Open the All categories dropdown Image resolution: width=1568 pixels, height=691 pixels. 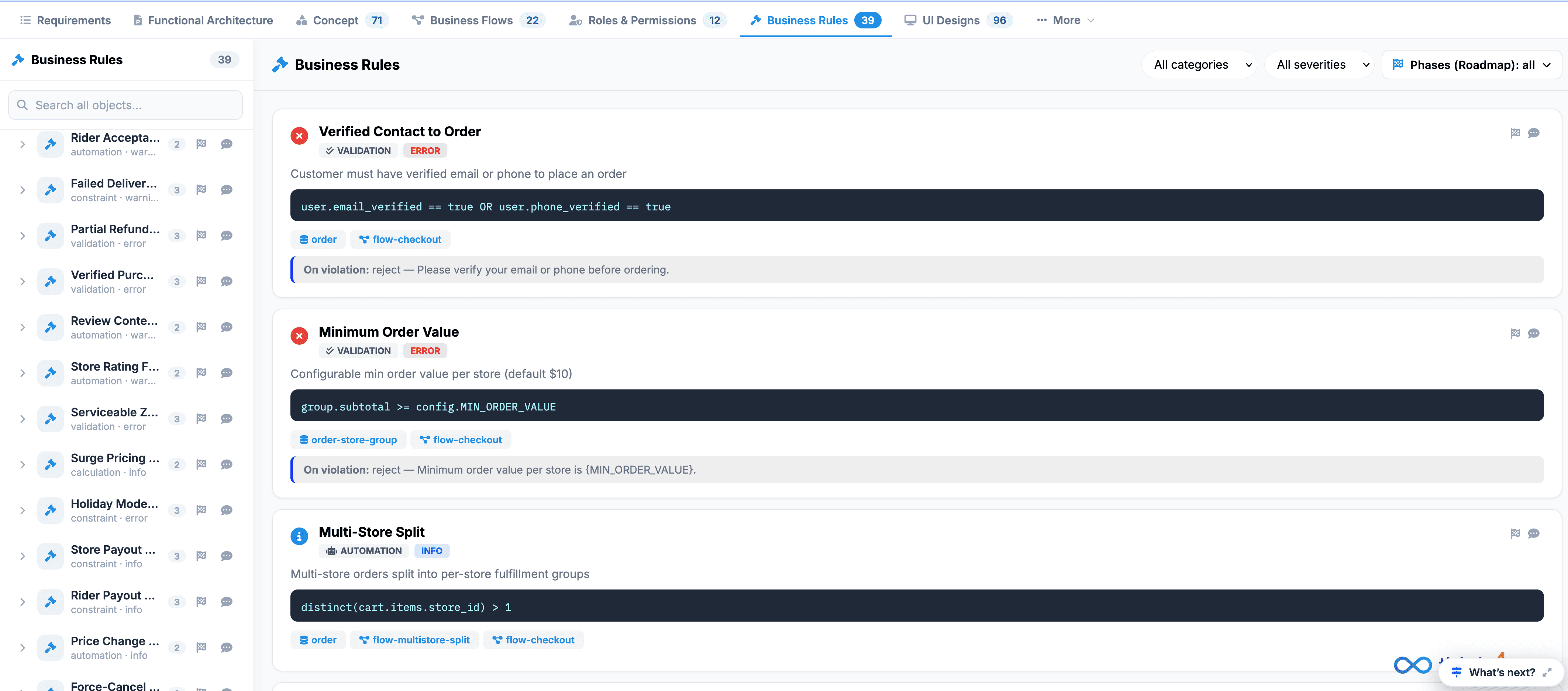tap(1199, 65)
